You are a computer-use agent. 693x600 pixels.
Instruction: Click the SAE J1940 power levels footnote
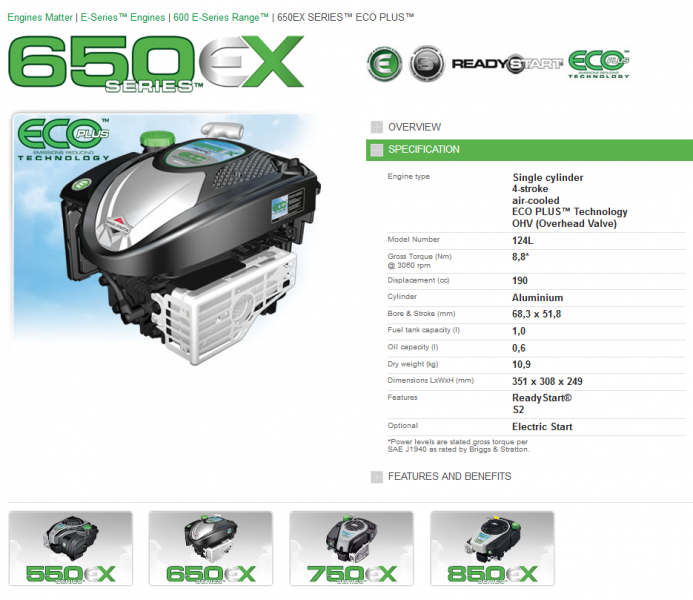458,445
